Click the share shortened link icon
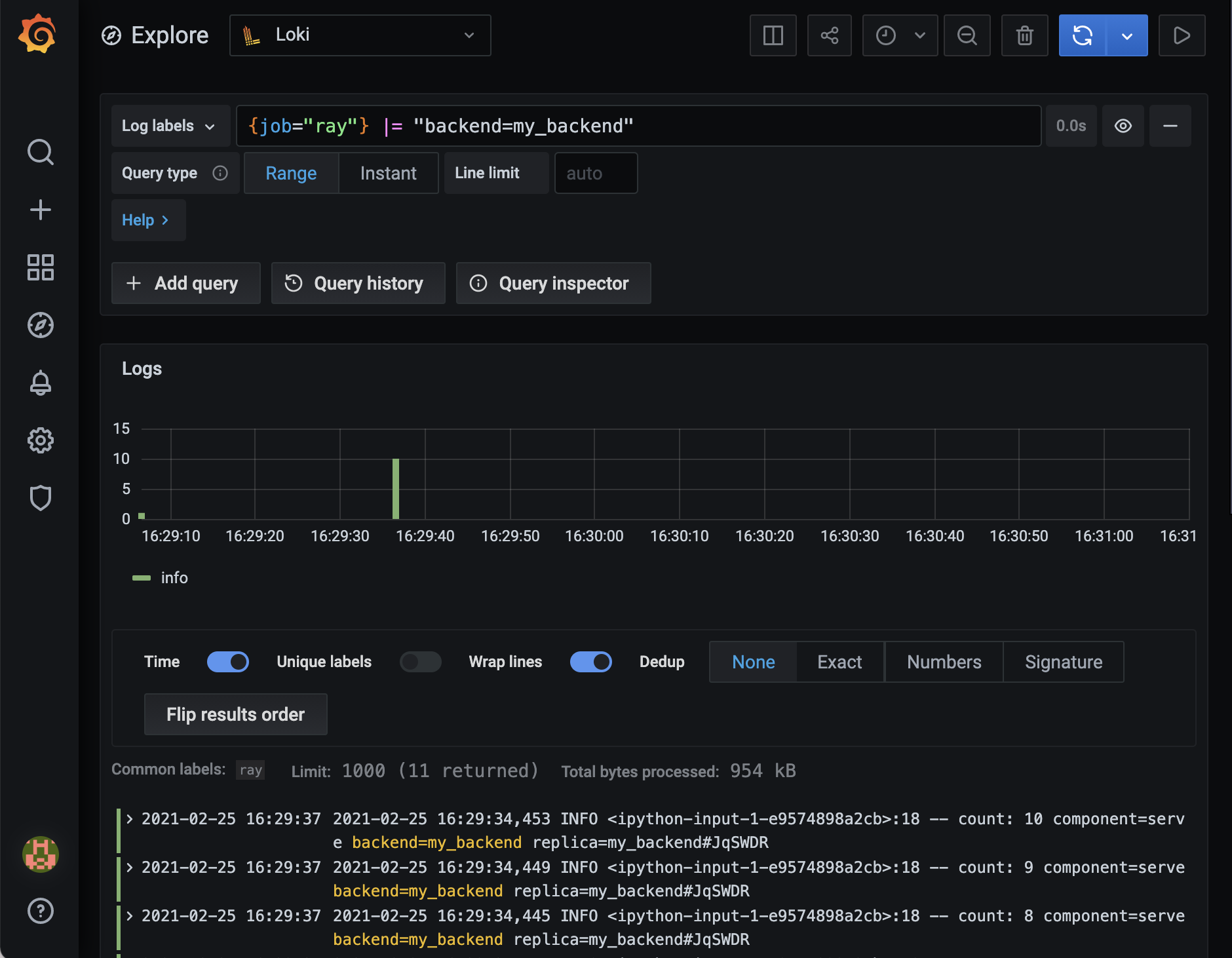This screenshot has height=958, width=1232. 830,35
